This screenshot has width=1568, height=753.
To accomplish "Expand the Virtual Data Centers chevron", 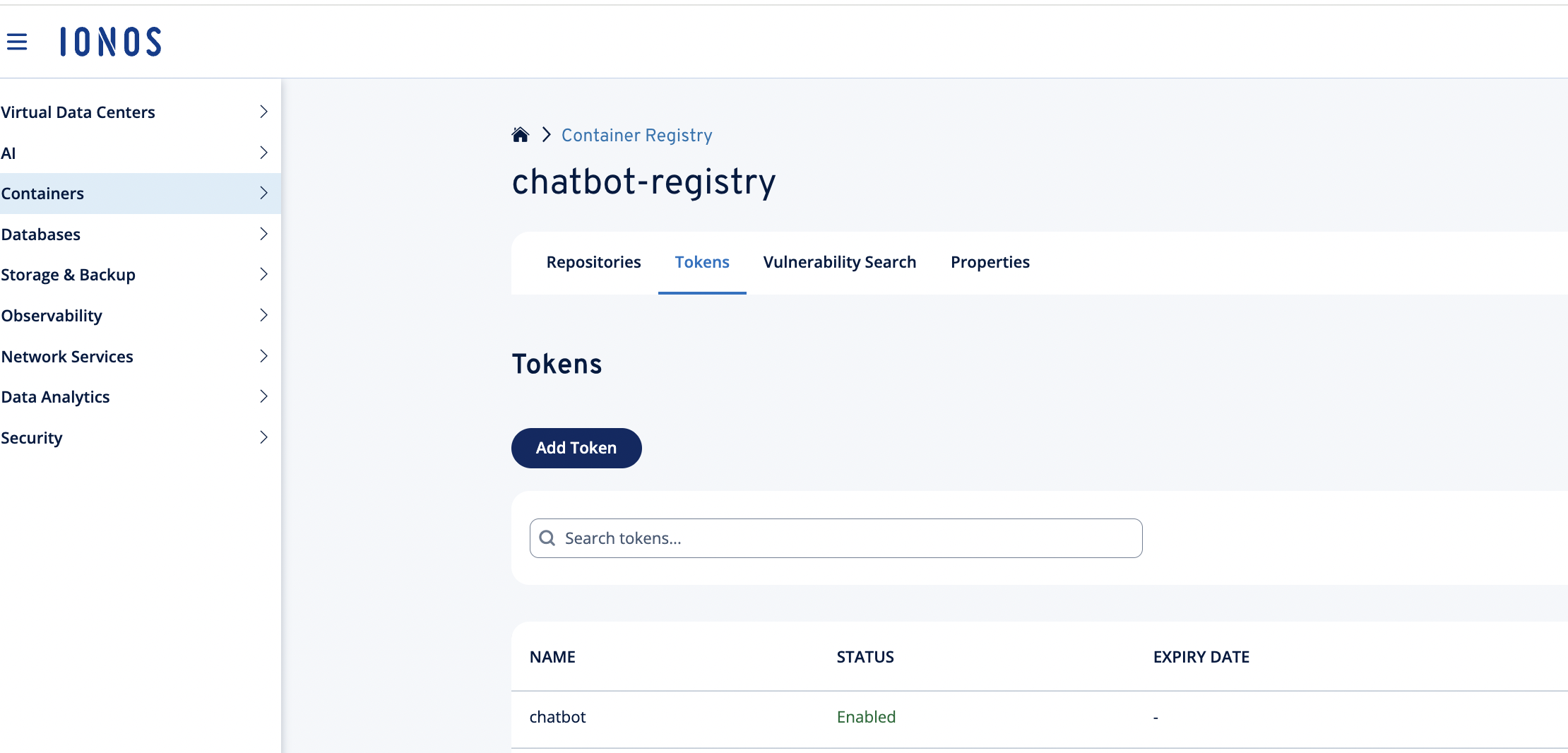I will (x=264, y=112).
